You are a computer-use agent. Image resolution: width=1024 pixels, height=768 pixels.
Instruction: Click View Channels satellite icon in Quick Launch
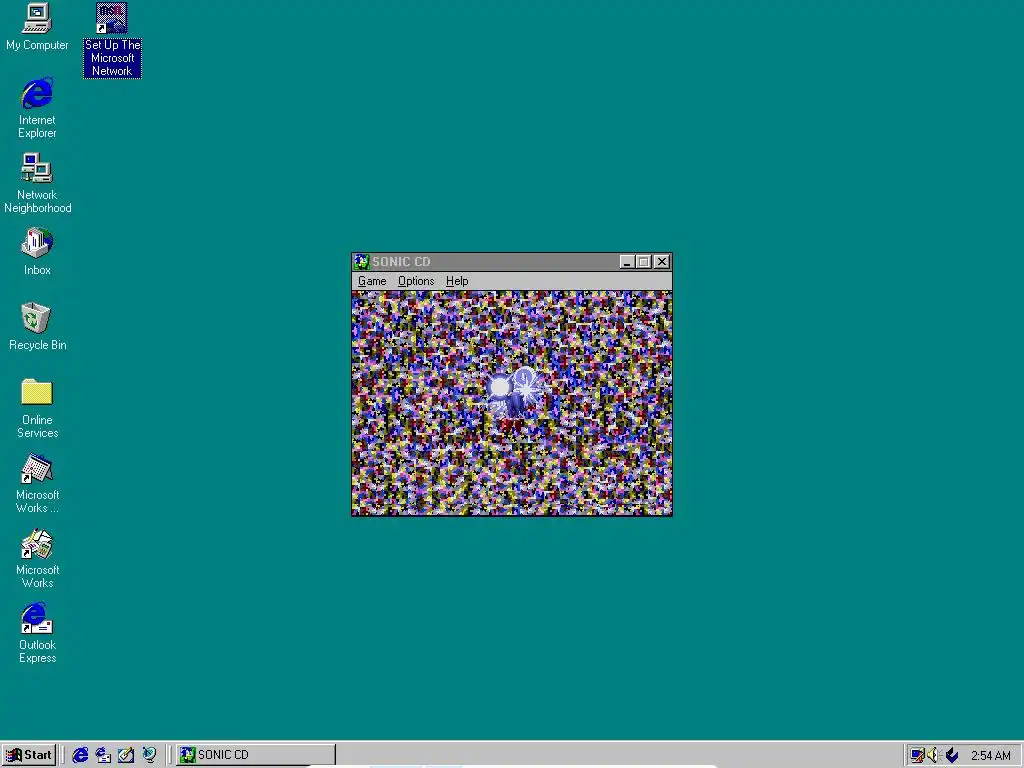(150, 755)
